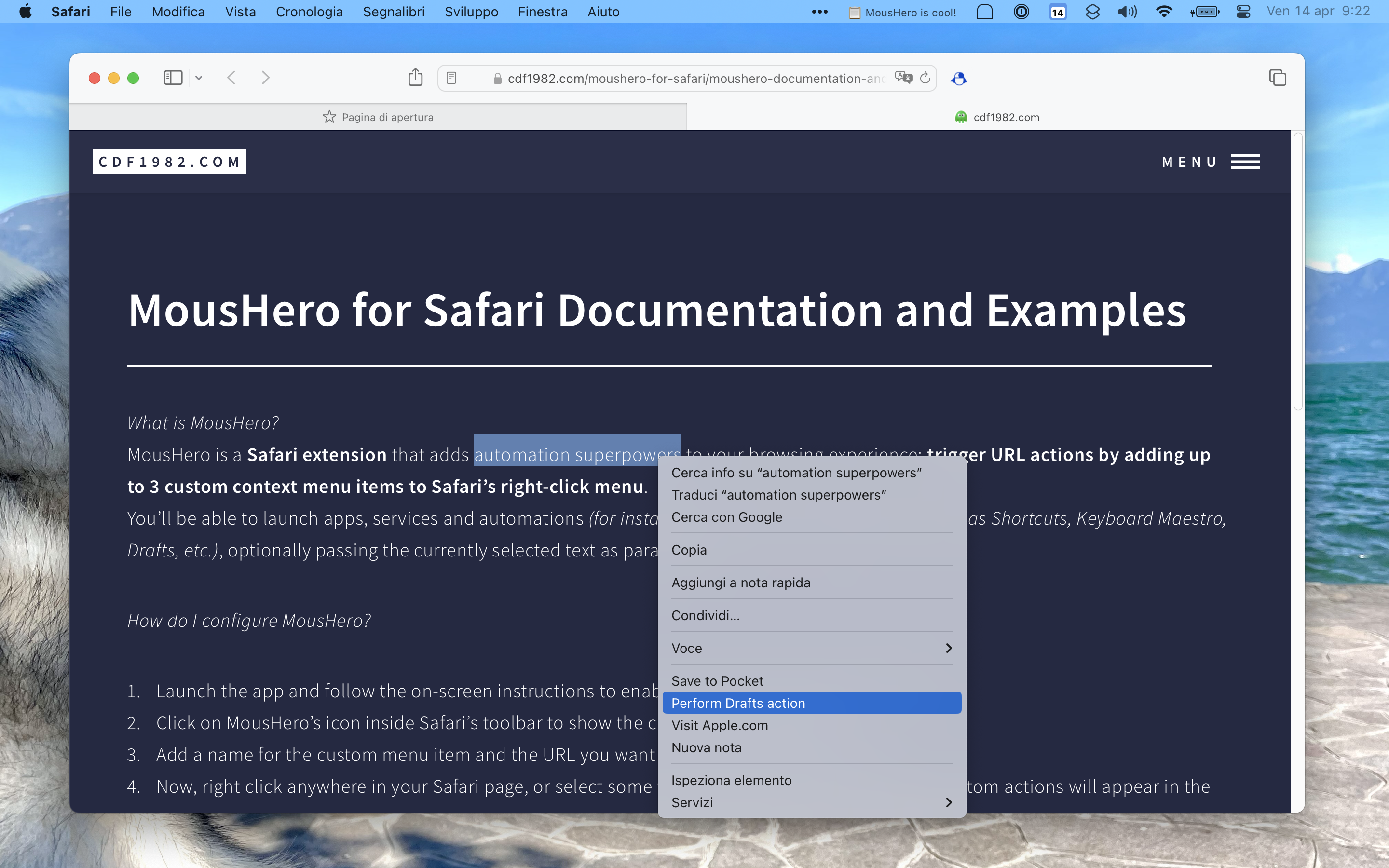
Task: Open the File menu
Action: pyautogui.click(x=121, y=12)
